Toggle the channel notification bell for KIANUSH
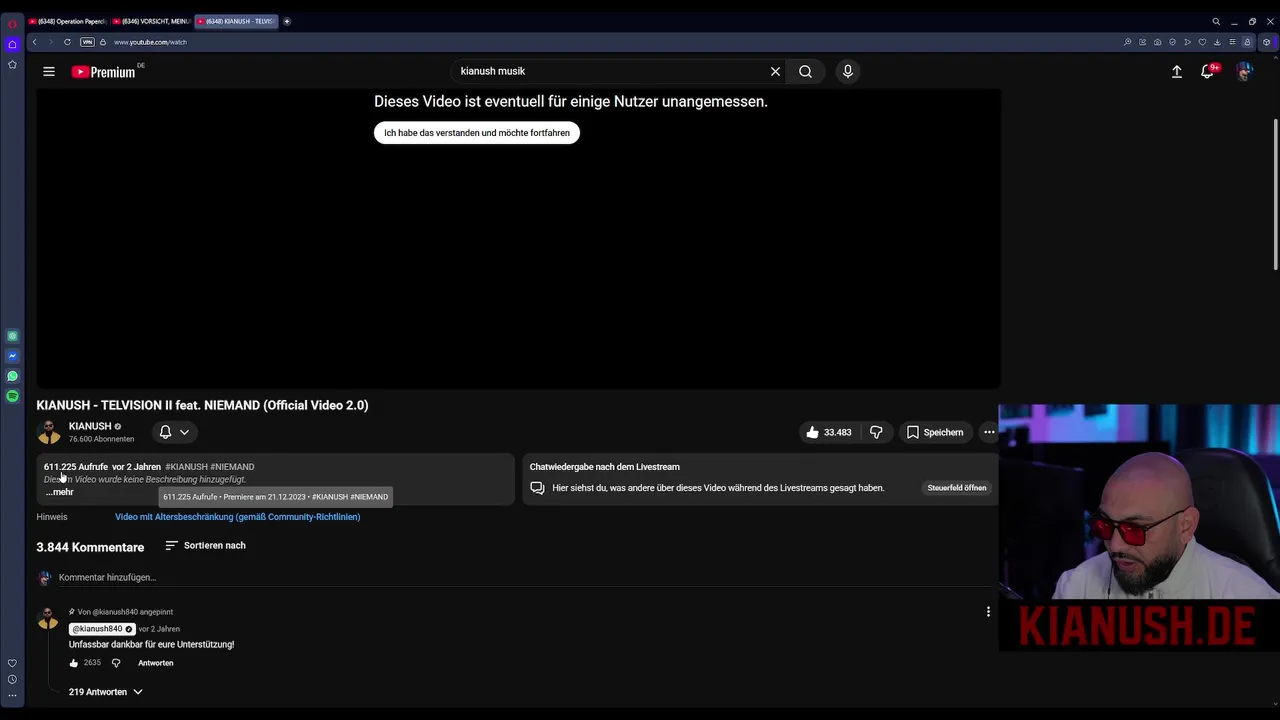The image size is (1280, 720). point(166,432)
